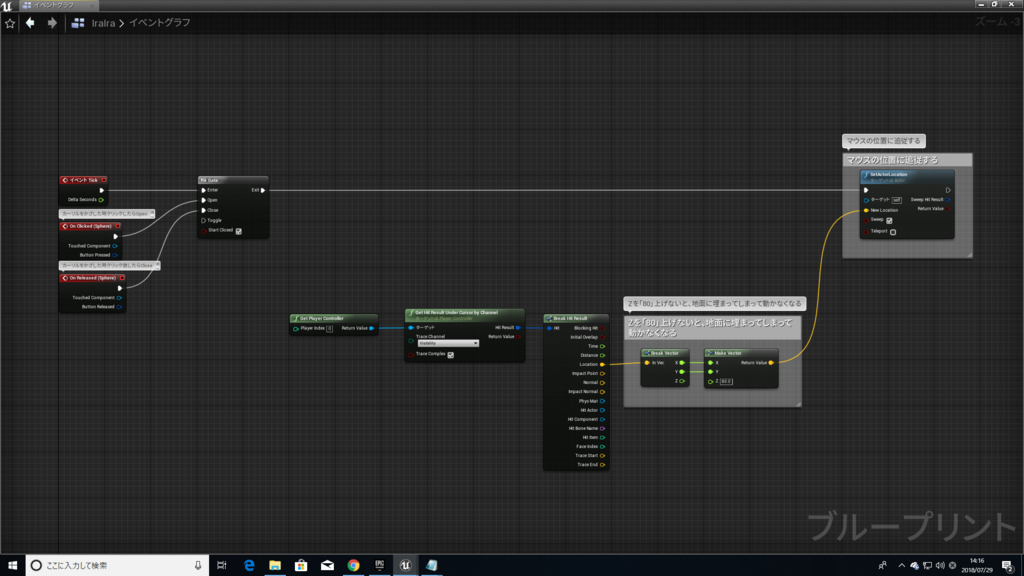
Task: Click the Break Vector In Vec pin
Action: (x=647, y=363)
